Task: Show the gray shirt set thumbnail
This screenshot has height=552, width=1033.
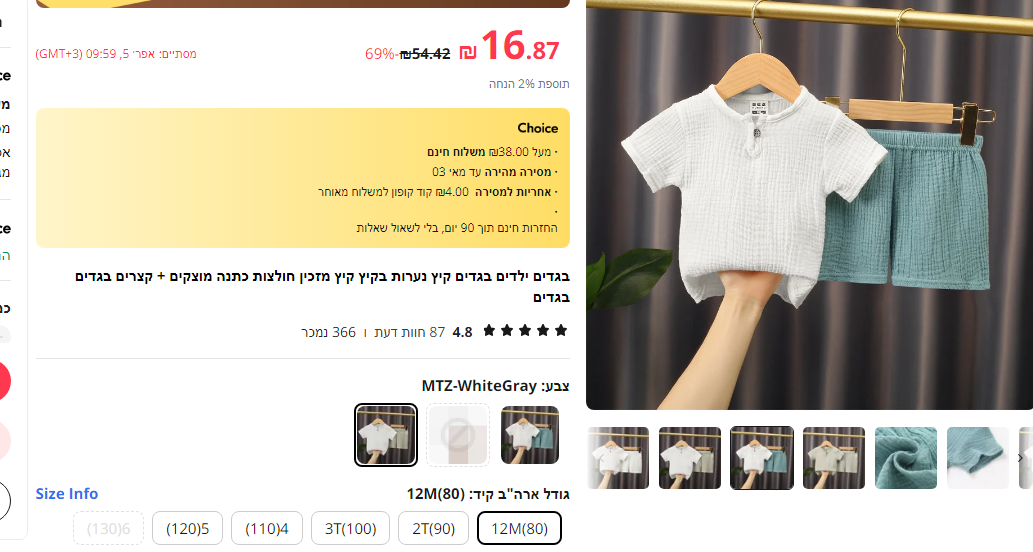Action: [x=833, y=458]
